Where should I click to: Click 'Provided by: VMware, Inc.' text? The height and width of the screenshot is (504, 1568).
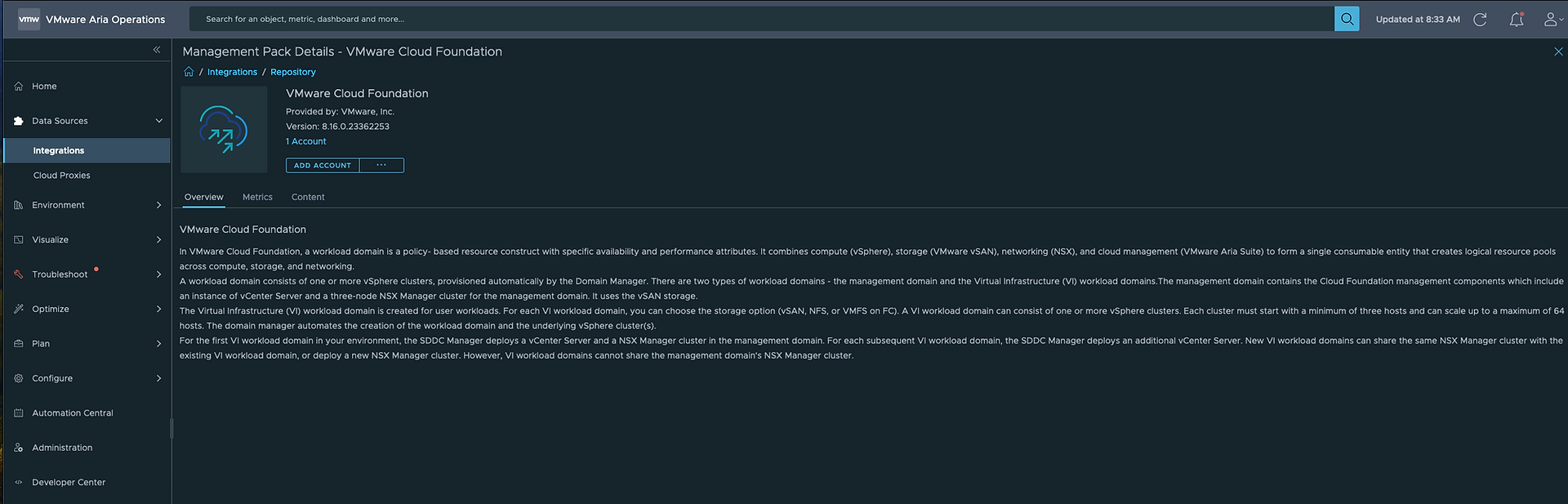(340, 112)
